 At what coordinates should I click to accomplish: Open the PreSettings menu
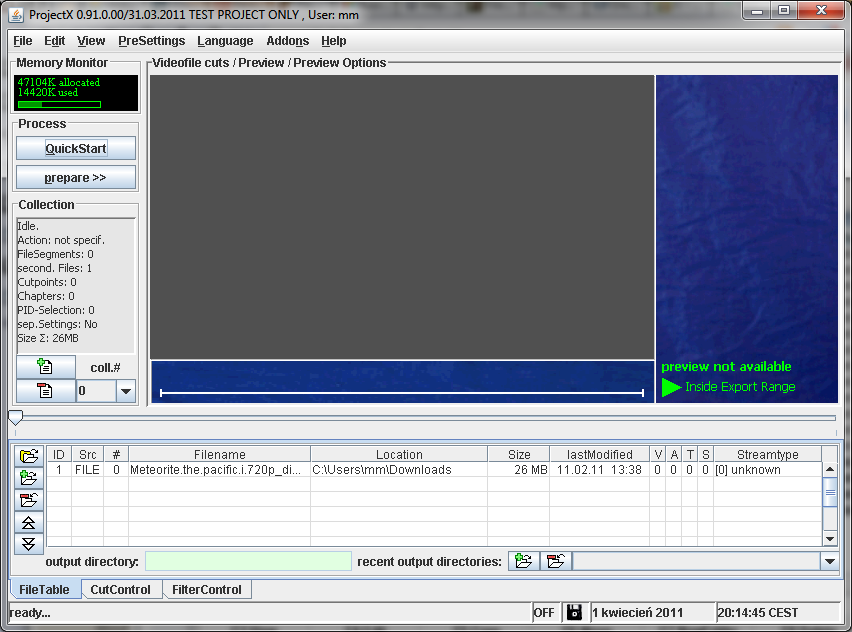(152, 41)
